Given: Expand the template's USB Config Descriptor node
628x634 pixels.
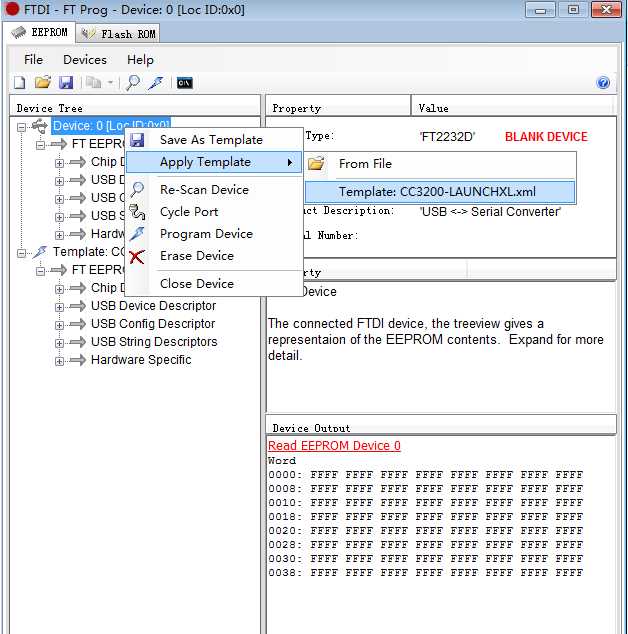Looking at the screenshot, I should 59,325.
